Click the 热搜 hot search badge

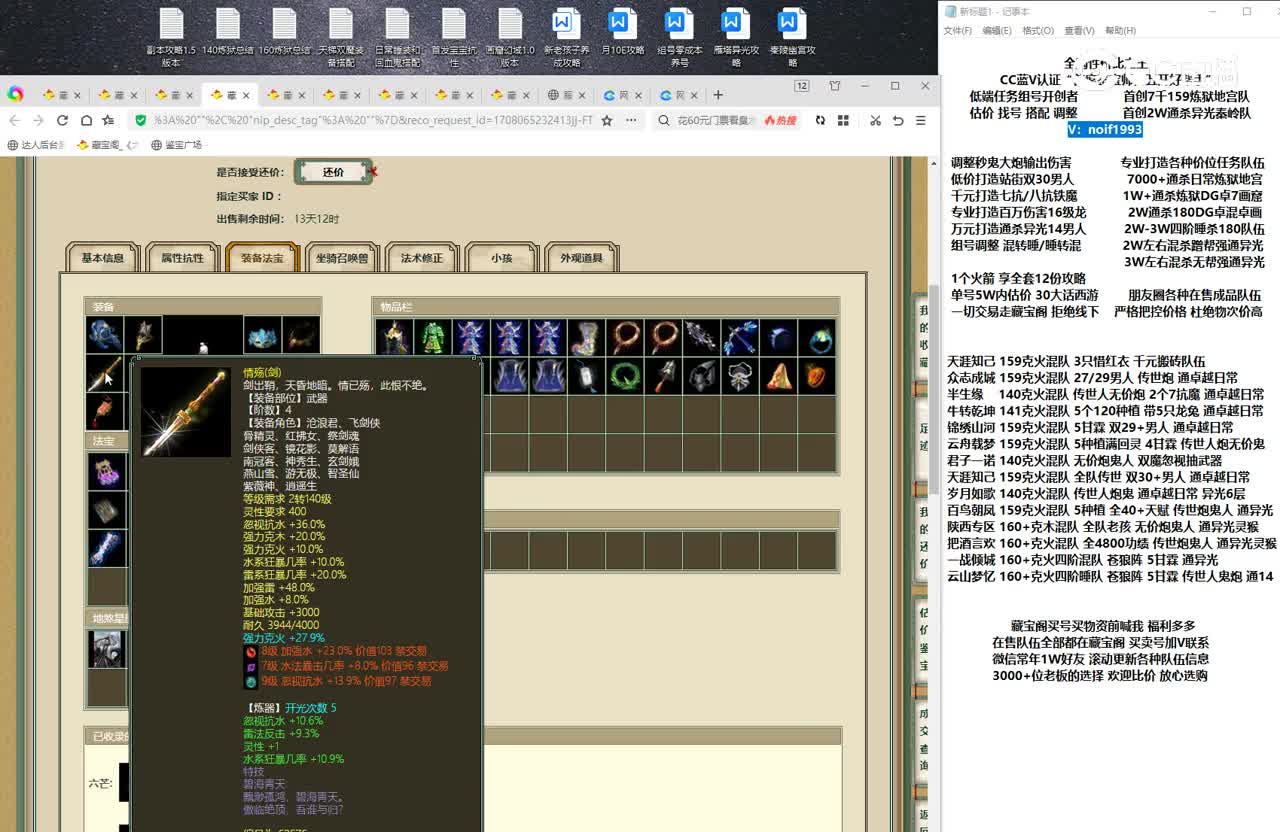pos(780,120)
